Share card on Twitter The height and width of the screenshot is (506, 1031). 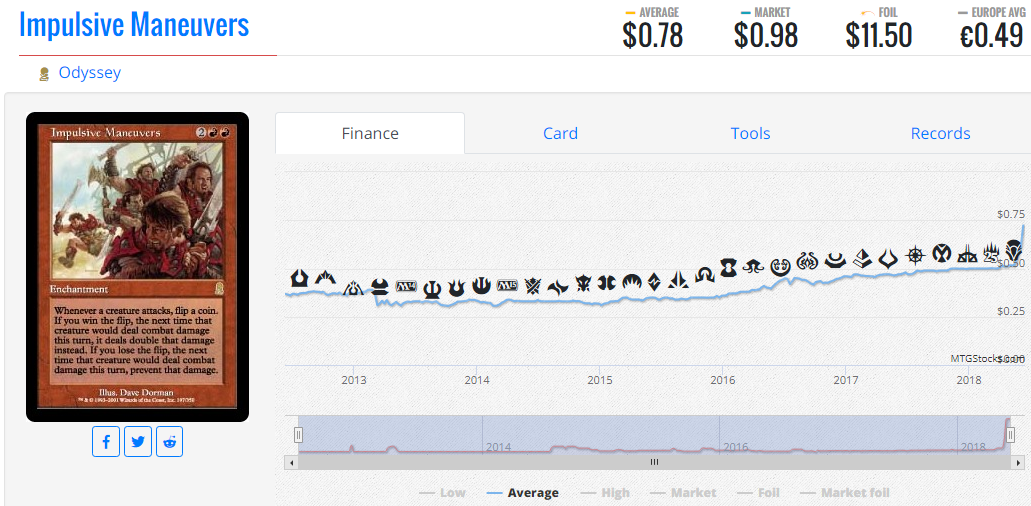click(x=138, y=441)
